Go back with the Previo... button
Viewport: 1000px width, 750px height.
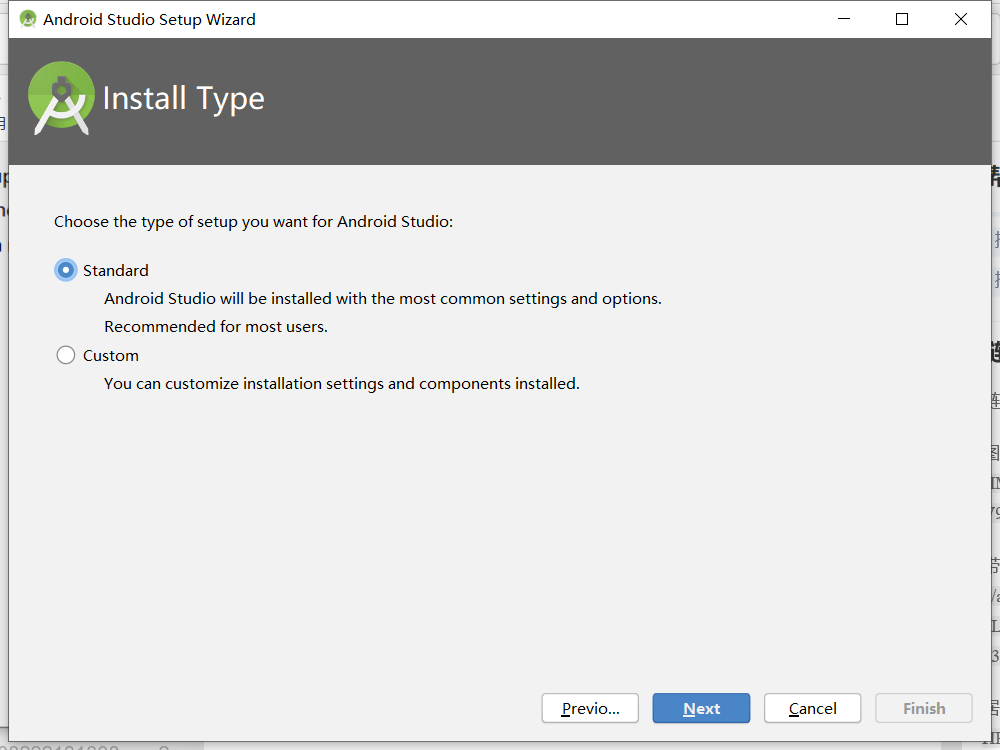pos(590,708)
